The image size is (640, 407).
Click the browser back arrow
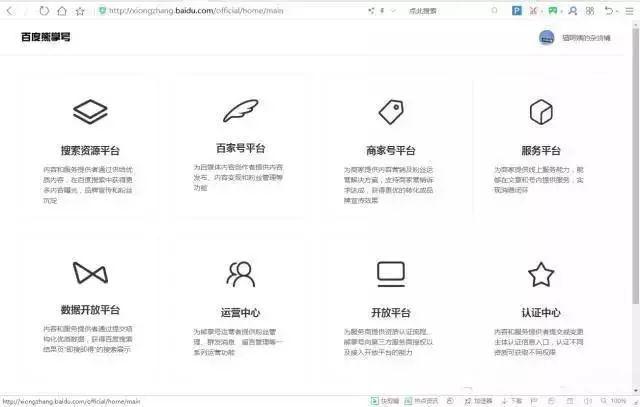(10, 11)
